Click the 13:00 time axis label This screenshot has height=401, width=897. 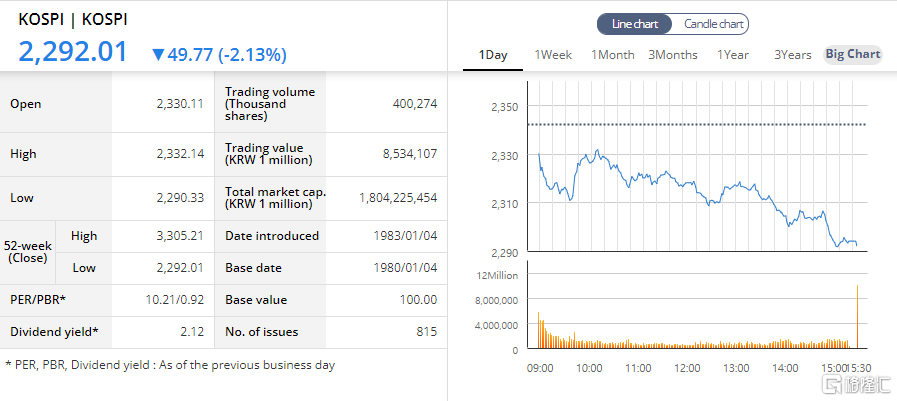(736, 368)
